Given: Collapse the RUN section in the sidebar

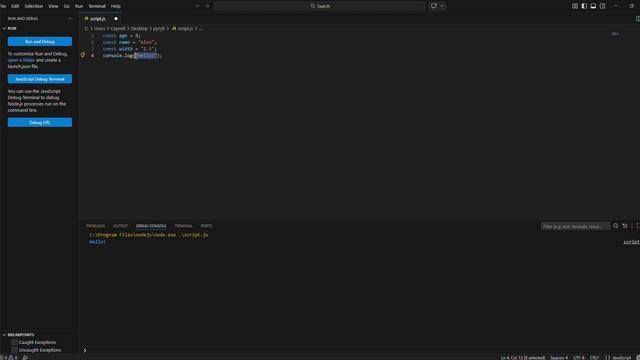Looking at the screenshot, I should click(x=4, y=29).
